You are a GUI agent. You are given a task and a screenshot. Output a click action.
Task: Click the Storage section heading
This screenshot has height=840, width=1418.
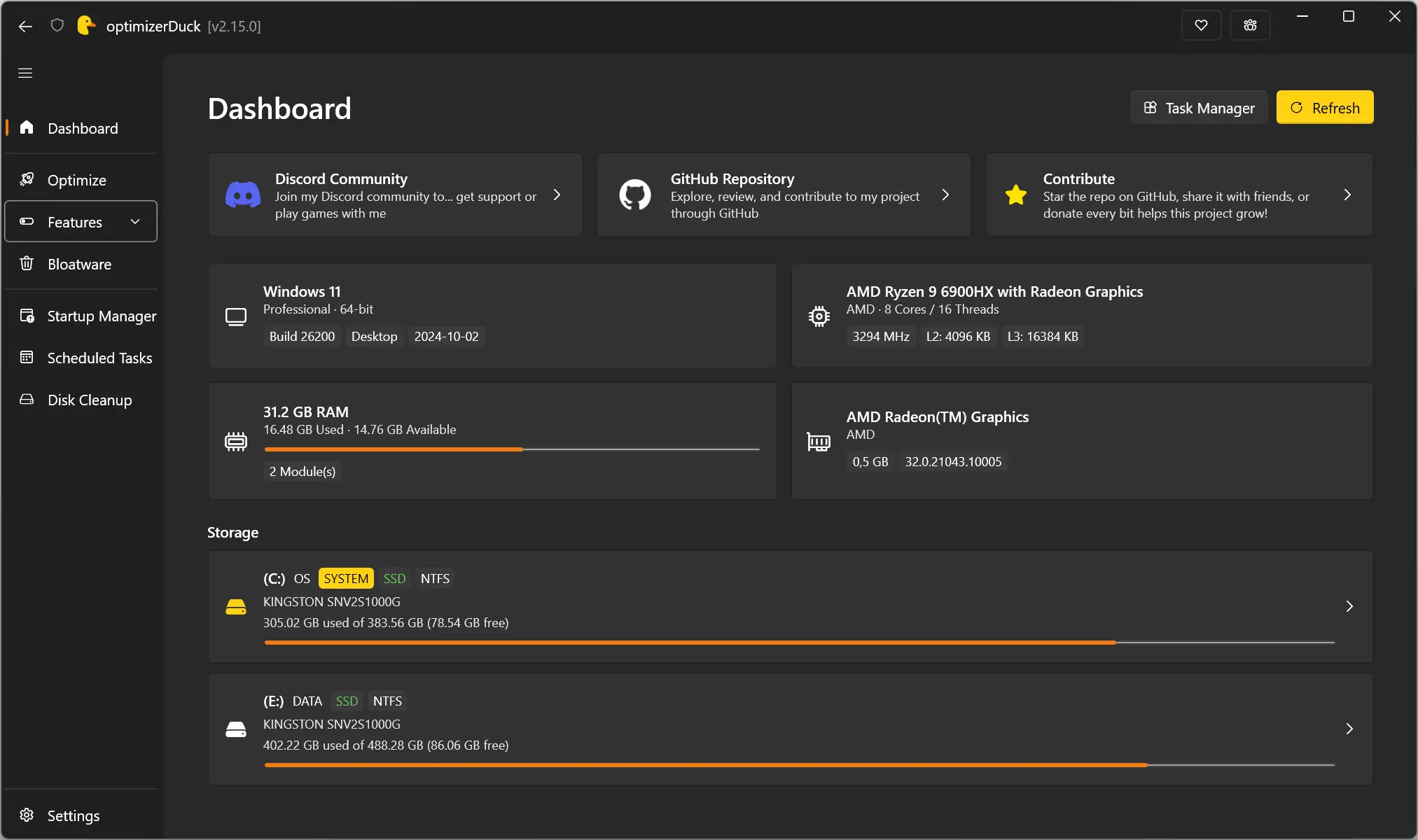point(232,532)
